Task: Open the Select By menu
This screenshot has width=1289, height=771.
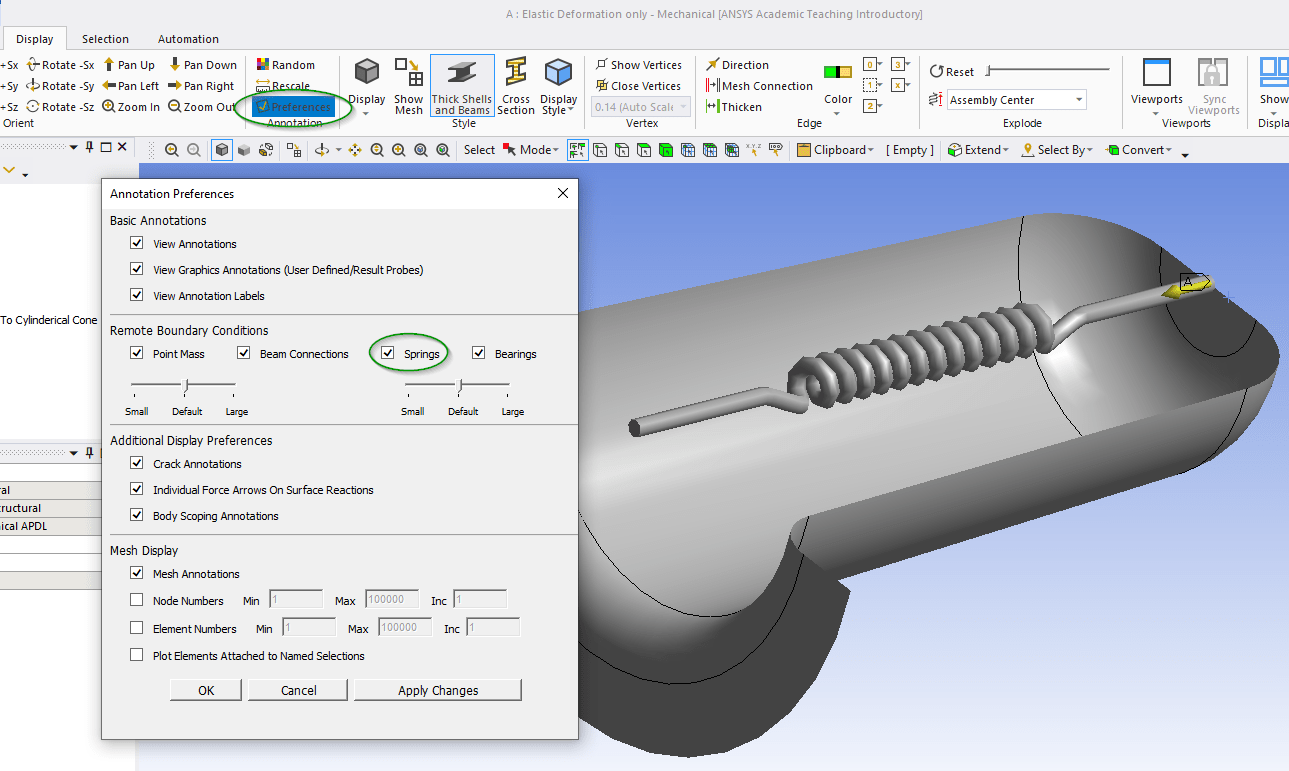Action: coord(1056,150)
